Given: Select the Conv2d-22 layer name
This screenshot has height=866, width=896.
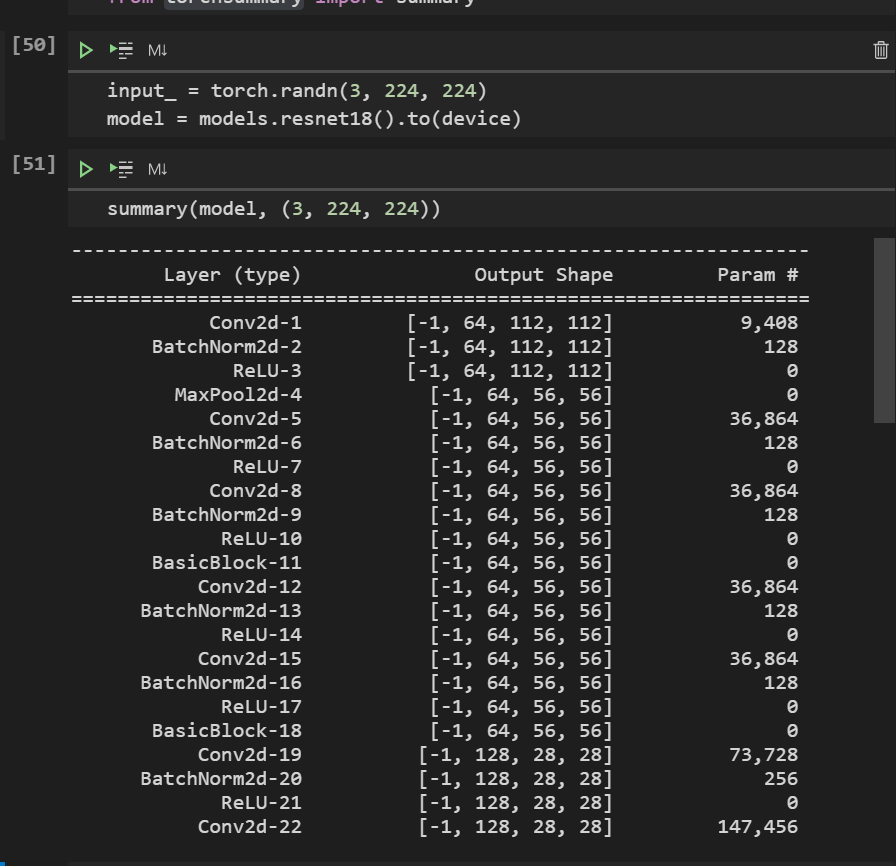Looking at the screenshot, I should click(x=249, y=827).
